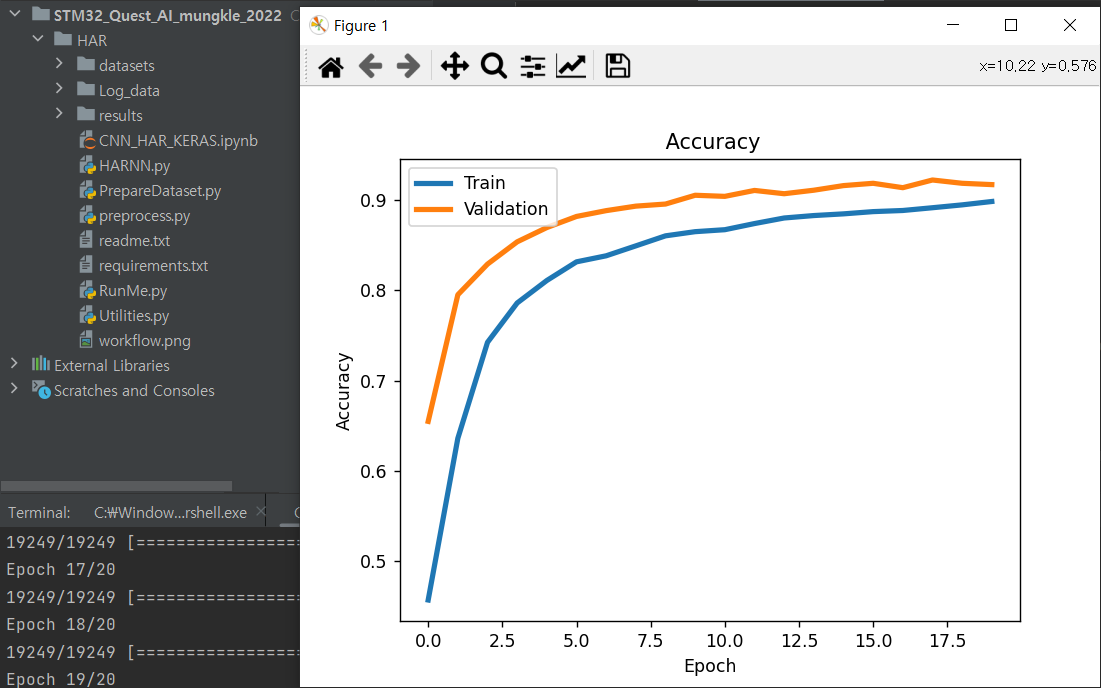Open RunMe.py in project tree
Image resolution: width=1101 pixels, height=688 pixels.
tap(132, 291)
